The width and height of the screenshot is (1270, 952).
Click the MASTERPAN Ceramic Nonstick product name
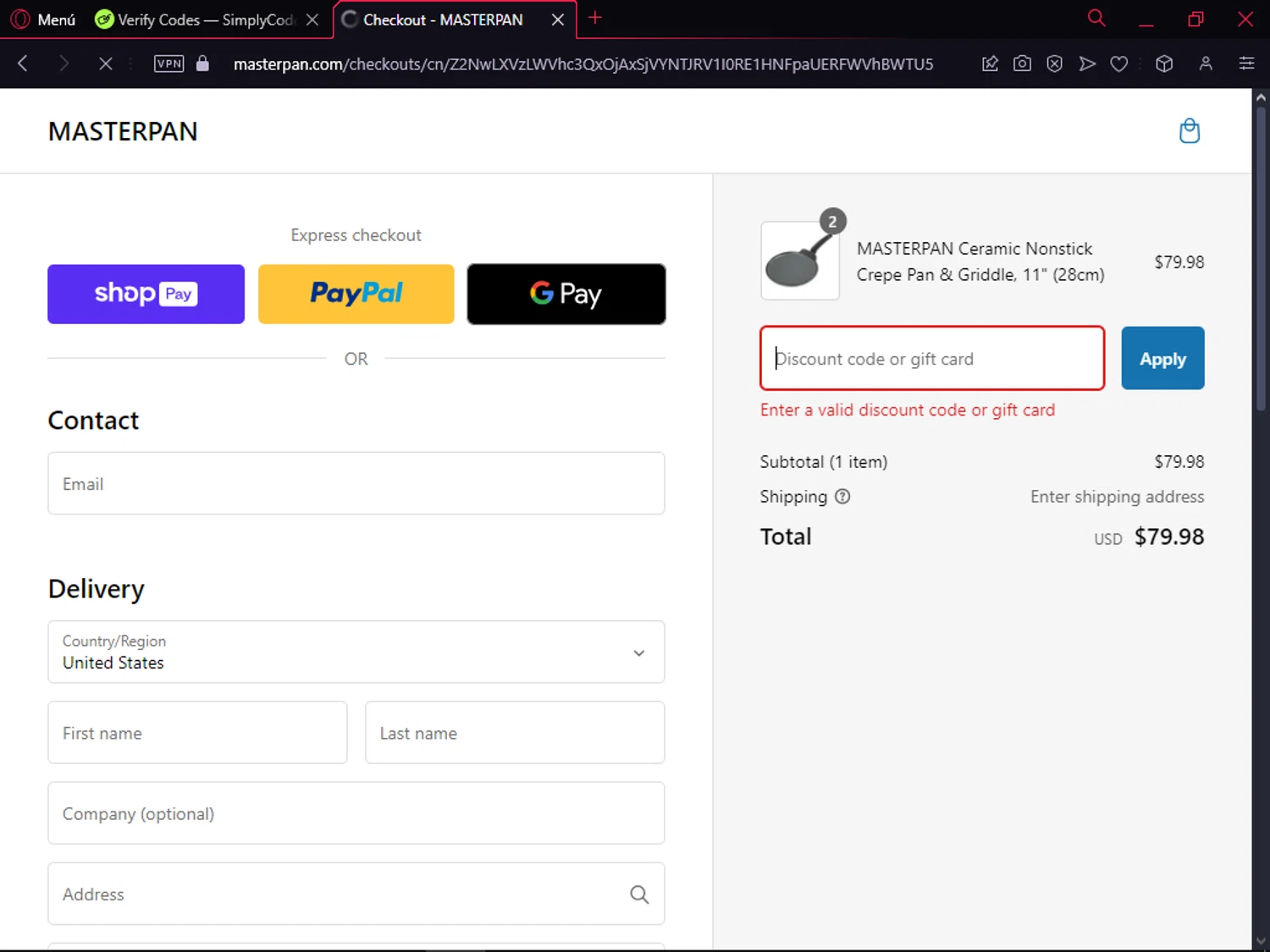tap(980, 261)
